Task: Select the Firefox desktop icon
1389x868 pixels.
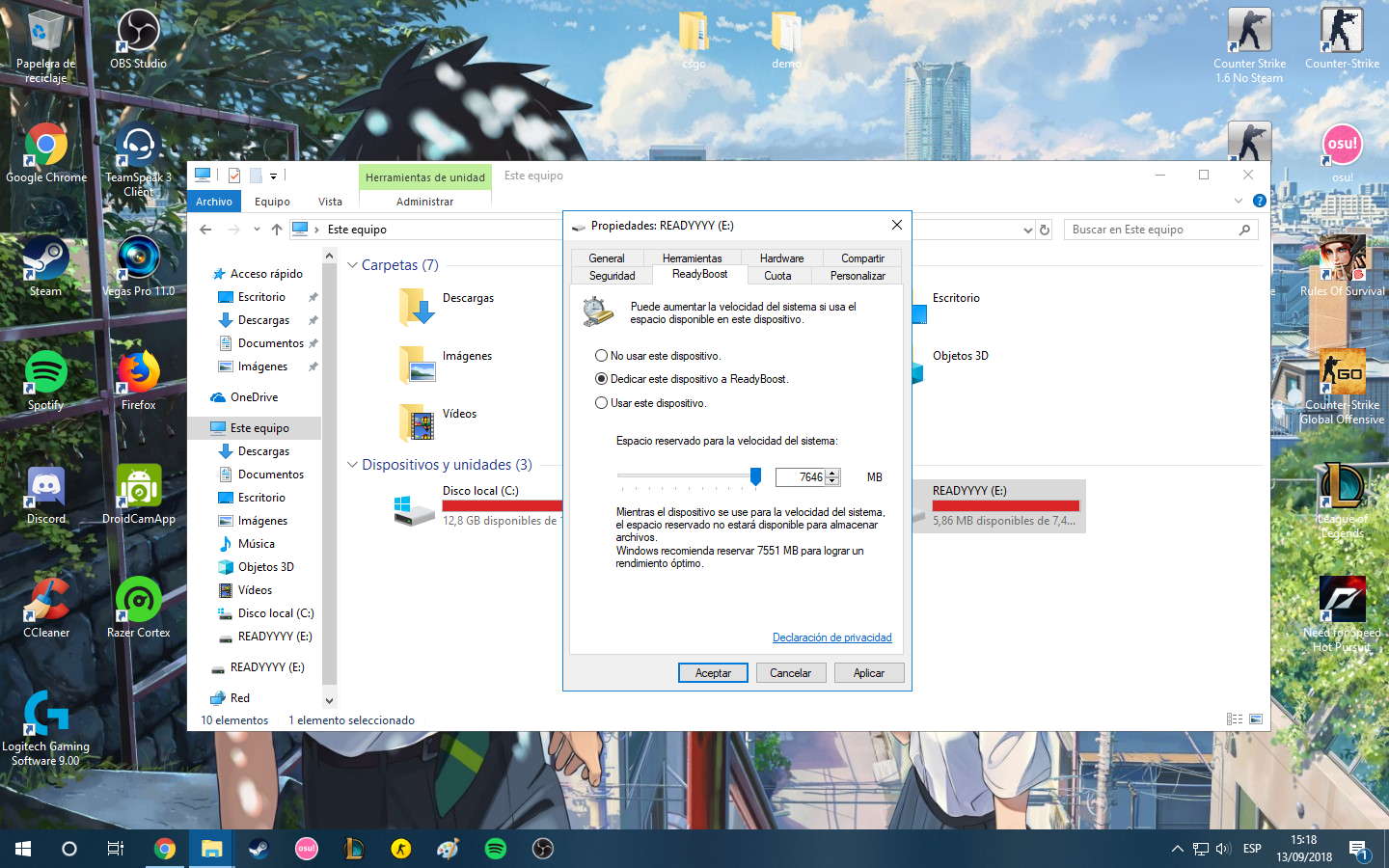Action: (138, 380)
